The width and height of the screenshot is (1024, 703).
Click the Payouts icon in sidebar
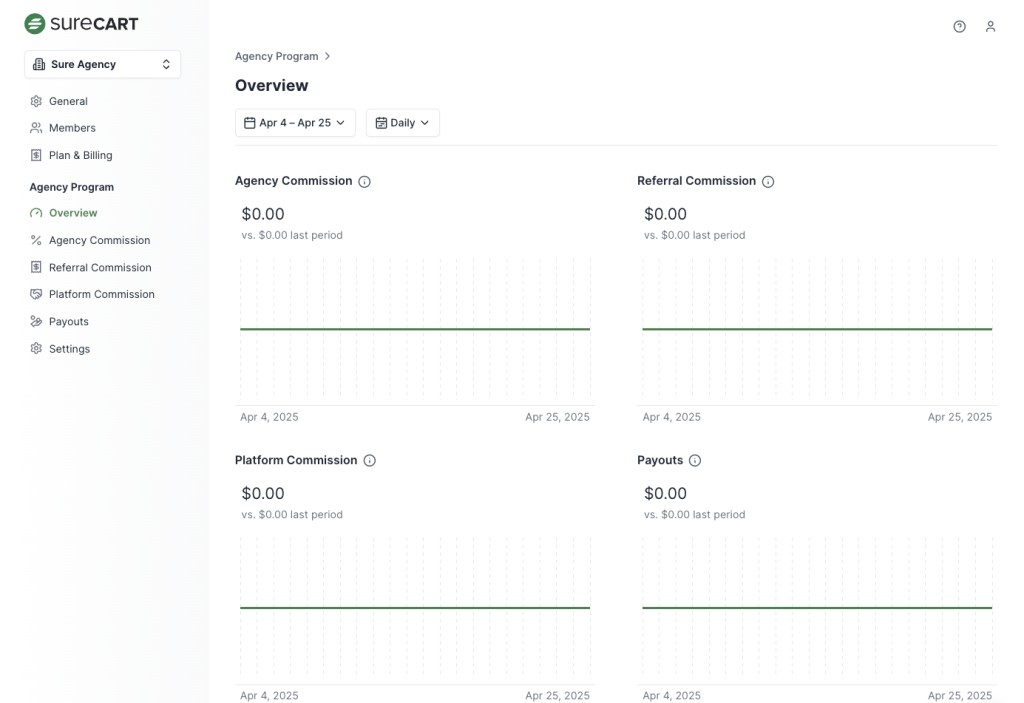point(36,322)
